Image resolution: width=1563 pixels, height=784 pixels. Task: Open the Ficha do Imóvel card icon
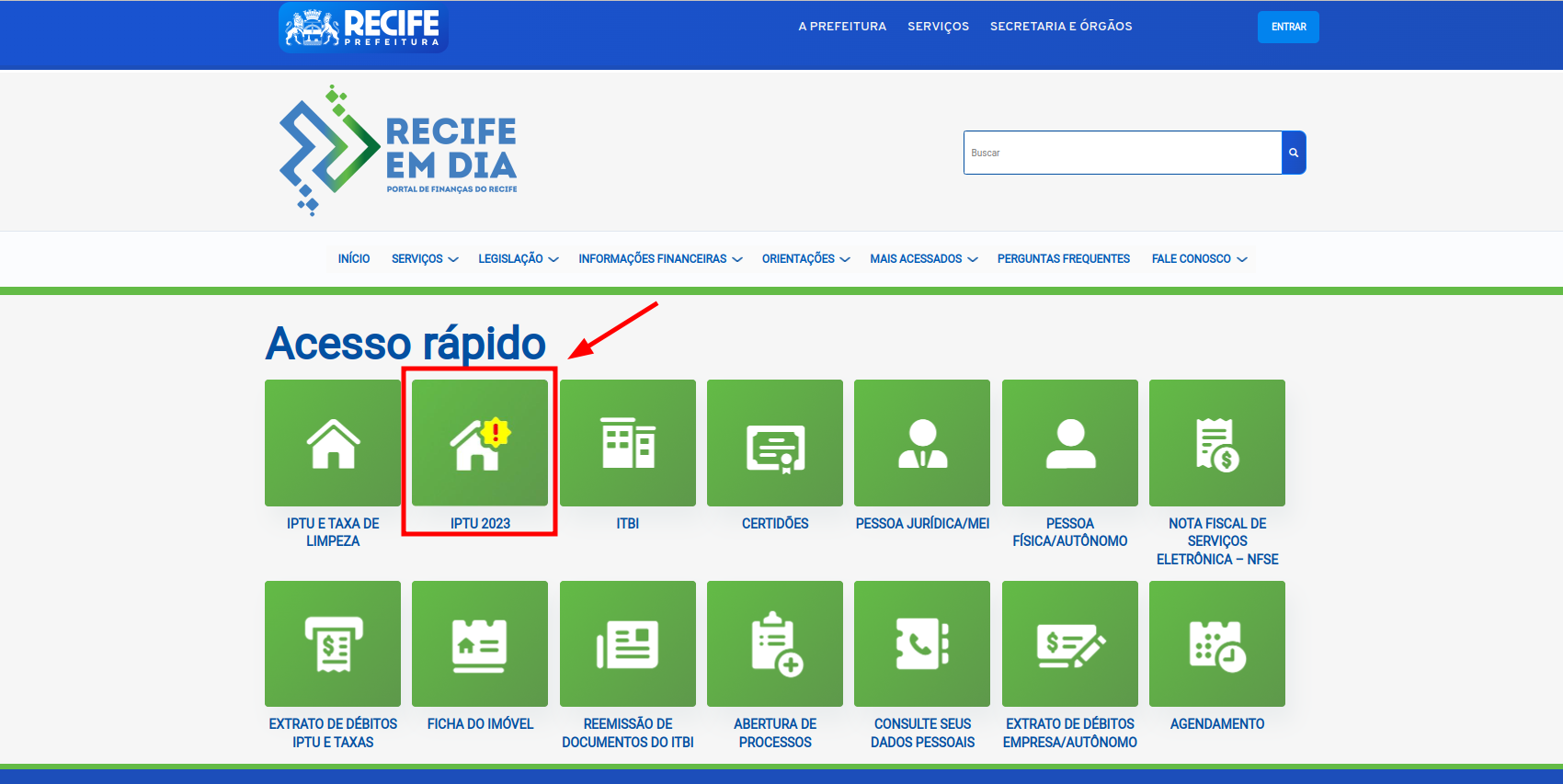[x=480, y=643]
